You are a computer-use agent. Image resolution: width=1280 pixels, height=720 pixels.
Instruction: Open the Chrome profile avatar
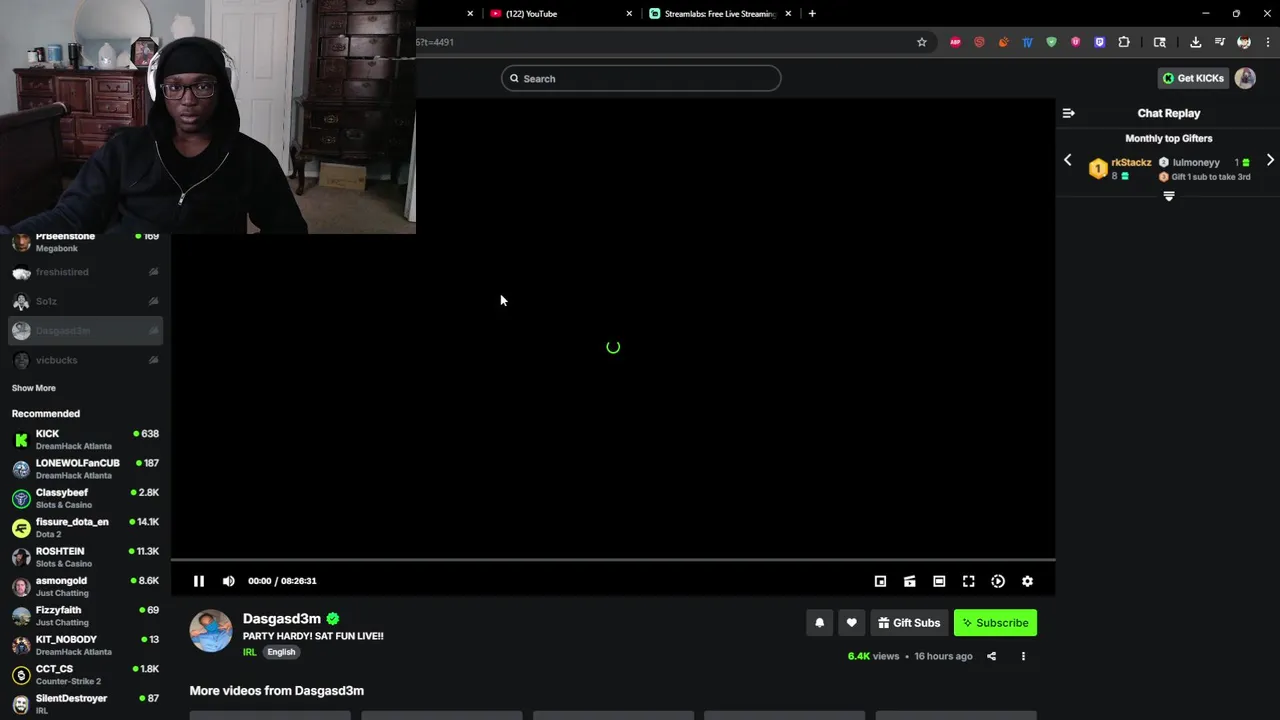(1244, 42)
